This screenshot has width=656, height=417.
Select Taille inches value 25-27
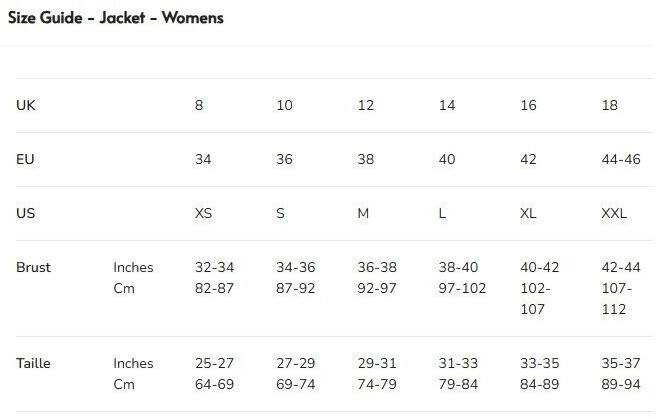tap(214, 364)
